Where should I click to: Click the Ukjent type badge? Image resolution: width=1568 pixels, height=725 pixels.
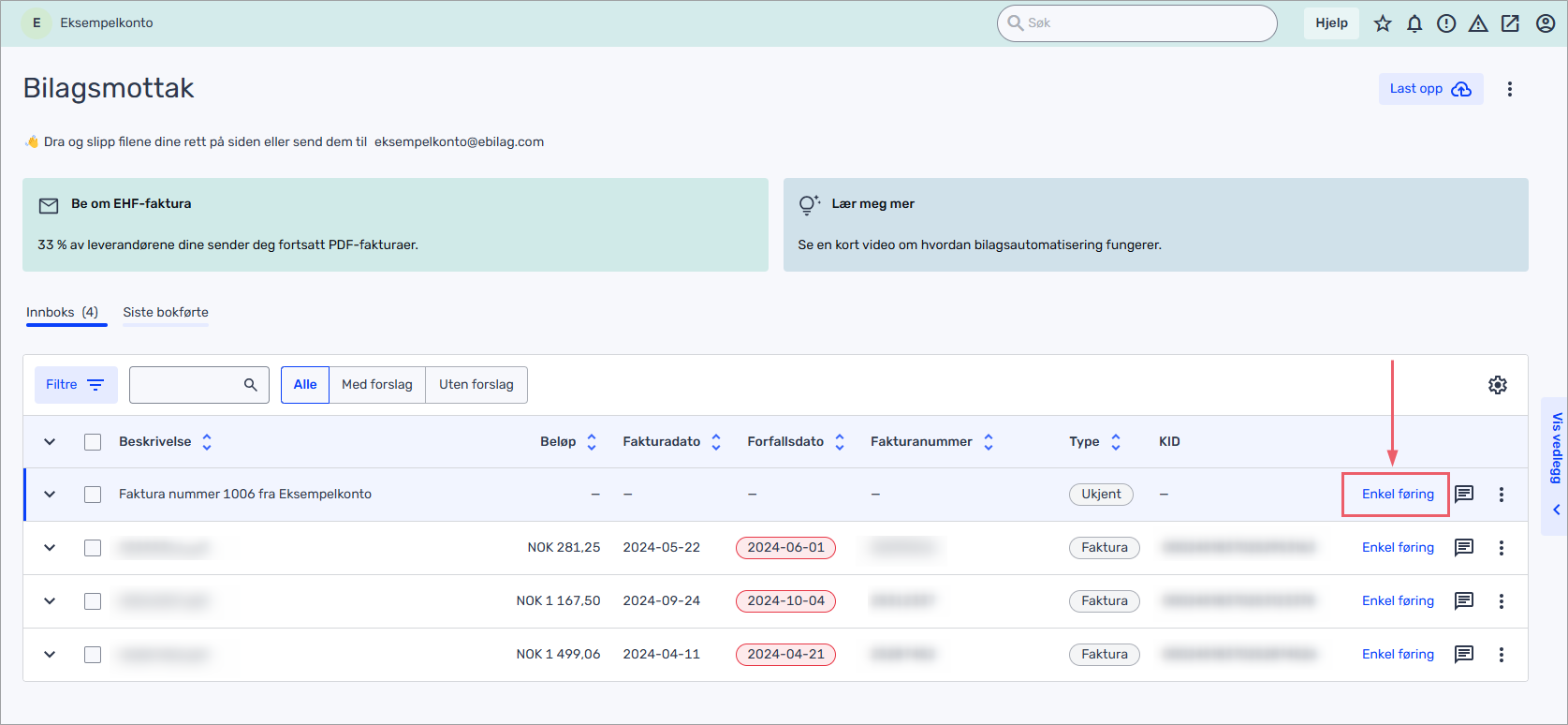1101,495
